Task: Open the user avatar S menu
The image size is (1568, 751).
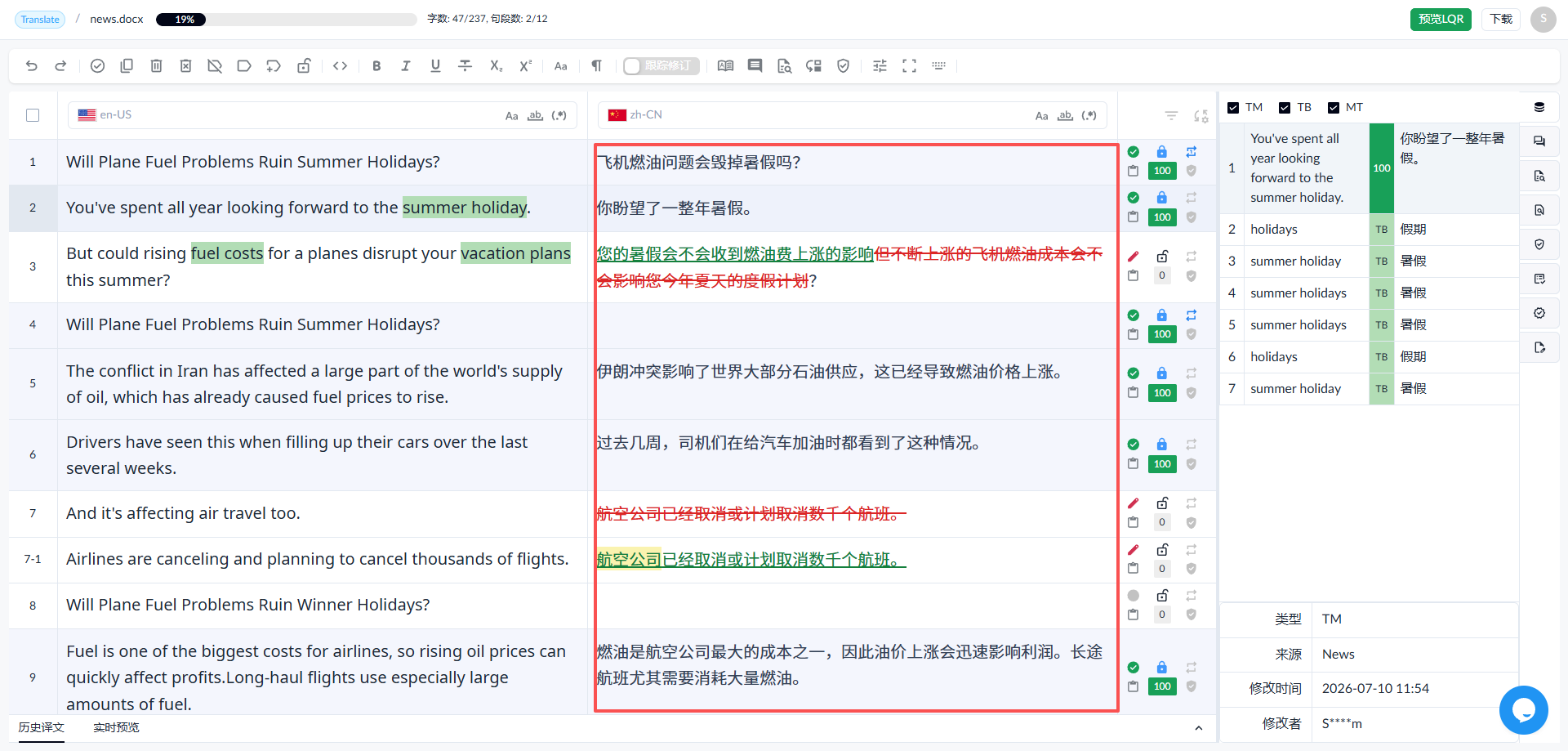Action: (x=1543, y=20)
